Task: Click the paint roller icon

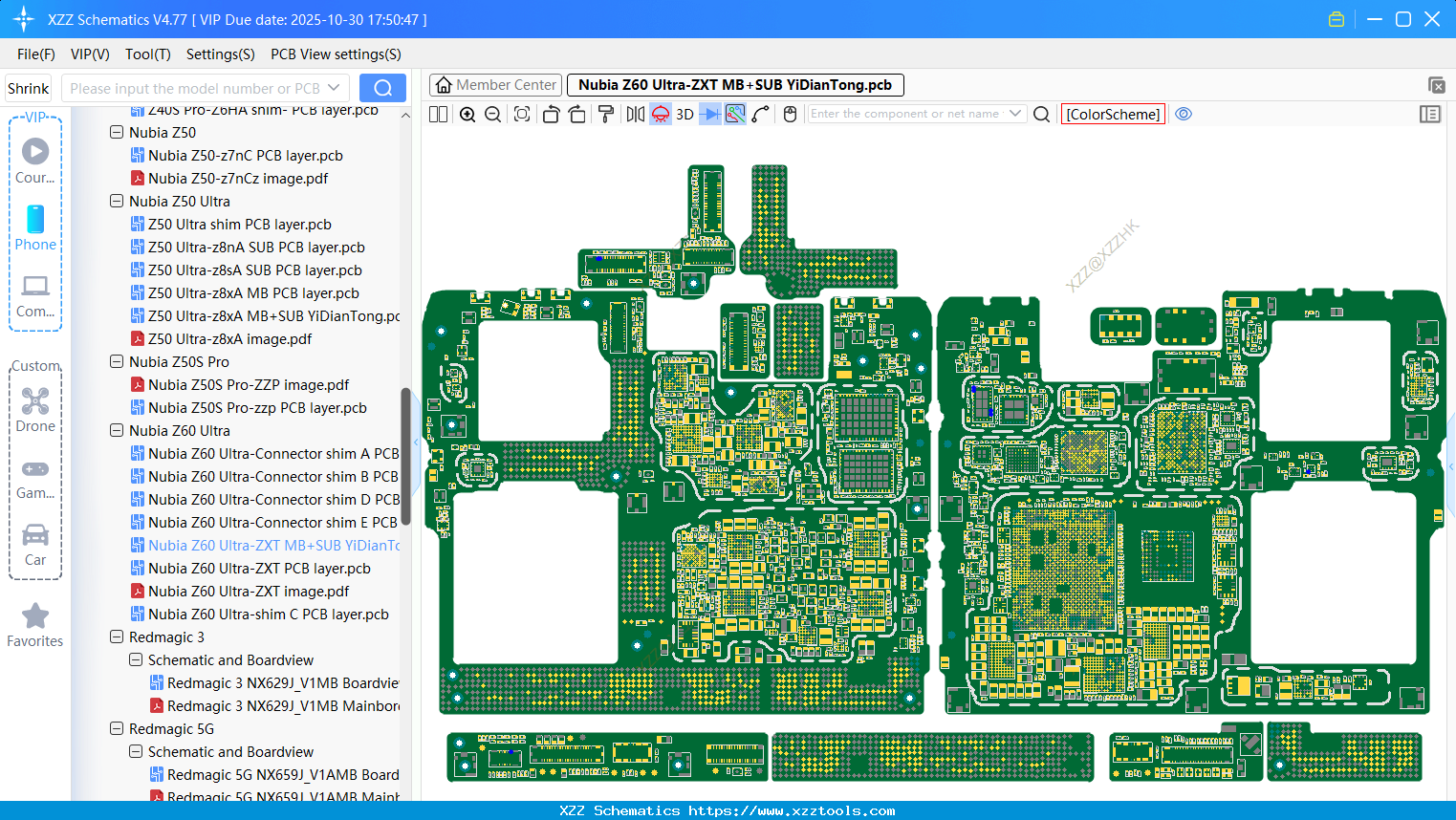Action: pos(606,115)
